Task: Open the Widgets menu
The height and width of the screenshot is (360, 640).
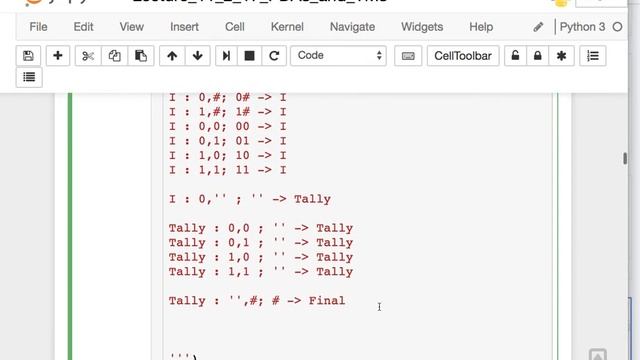Action: 422,27
